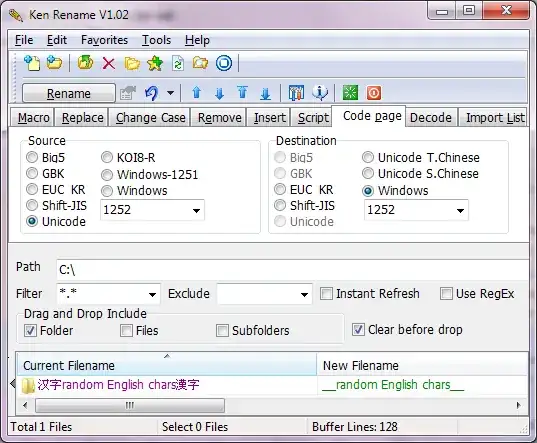Move item up with blue up arrow
The width and height of the screenshot is (537, 443).
coord(197,93)
